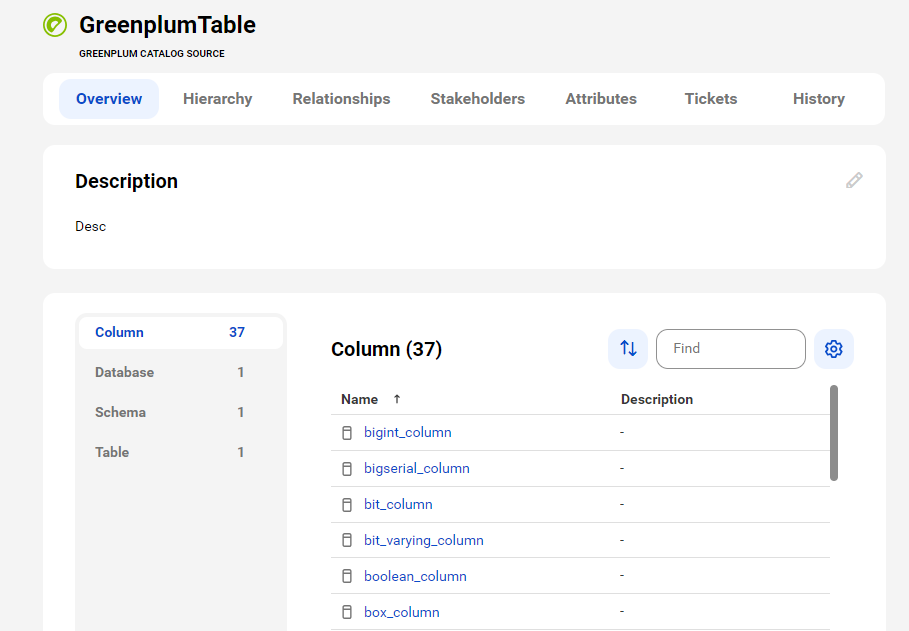Viewport: 909px width, 631px height.
Task: Go to the Stakeholders tab
Action: (x=477, y=99)
